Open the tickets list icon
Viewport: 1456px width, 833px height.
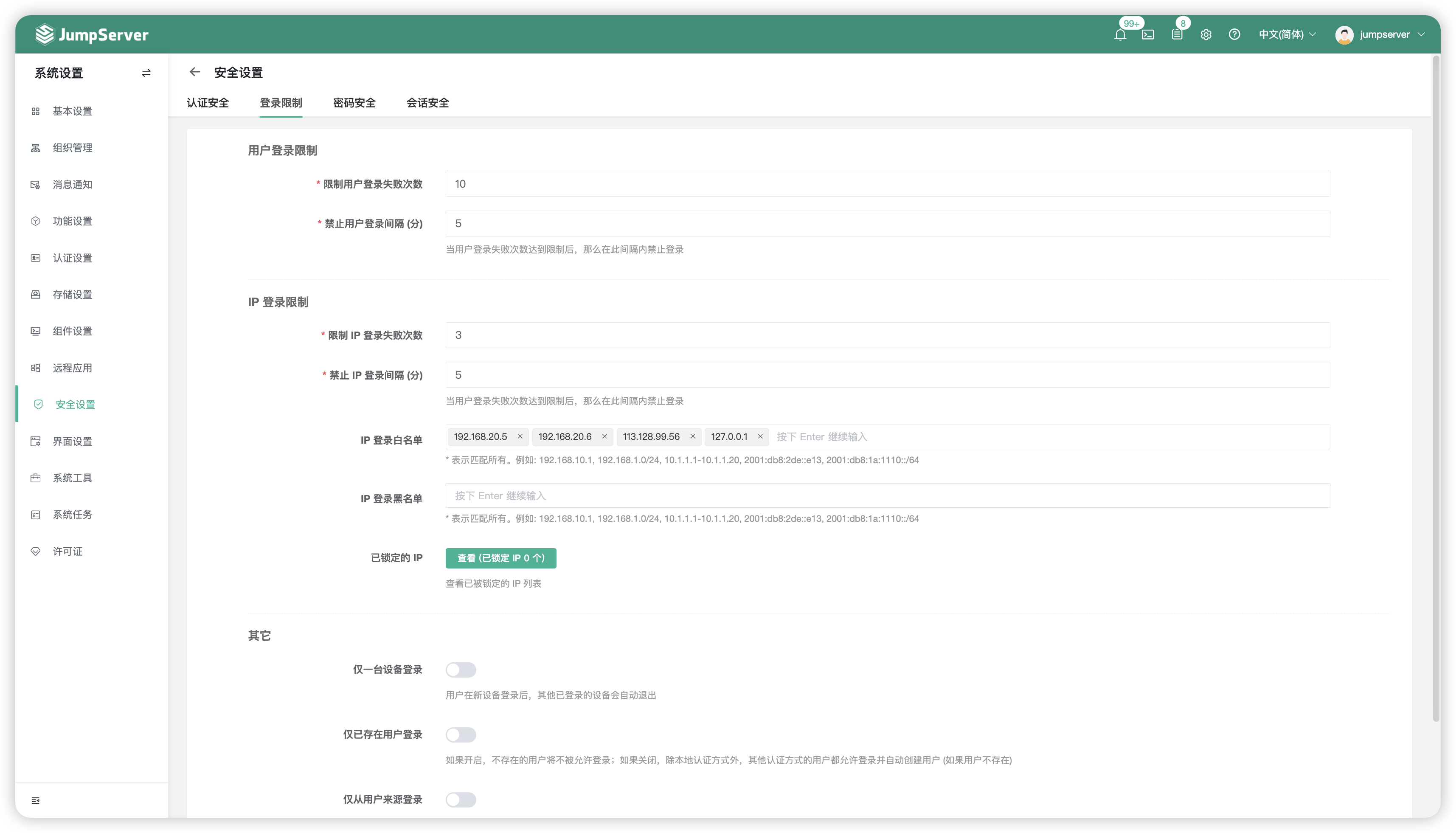(x=1177, y=35)
